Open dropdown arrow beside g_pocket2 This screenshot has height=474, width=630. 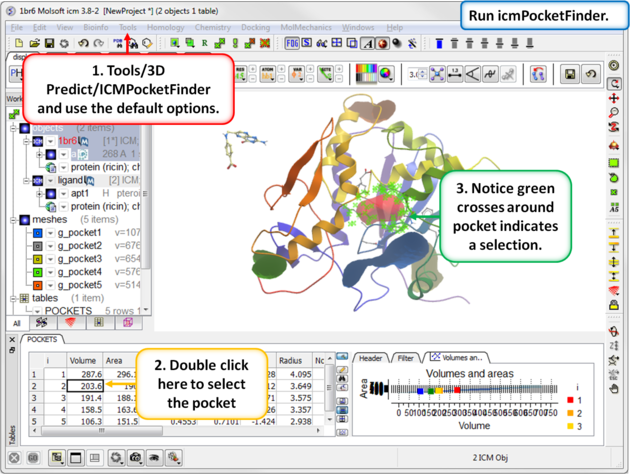[50, 246]
